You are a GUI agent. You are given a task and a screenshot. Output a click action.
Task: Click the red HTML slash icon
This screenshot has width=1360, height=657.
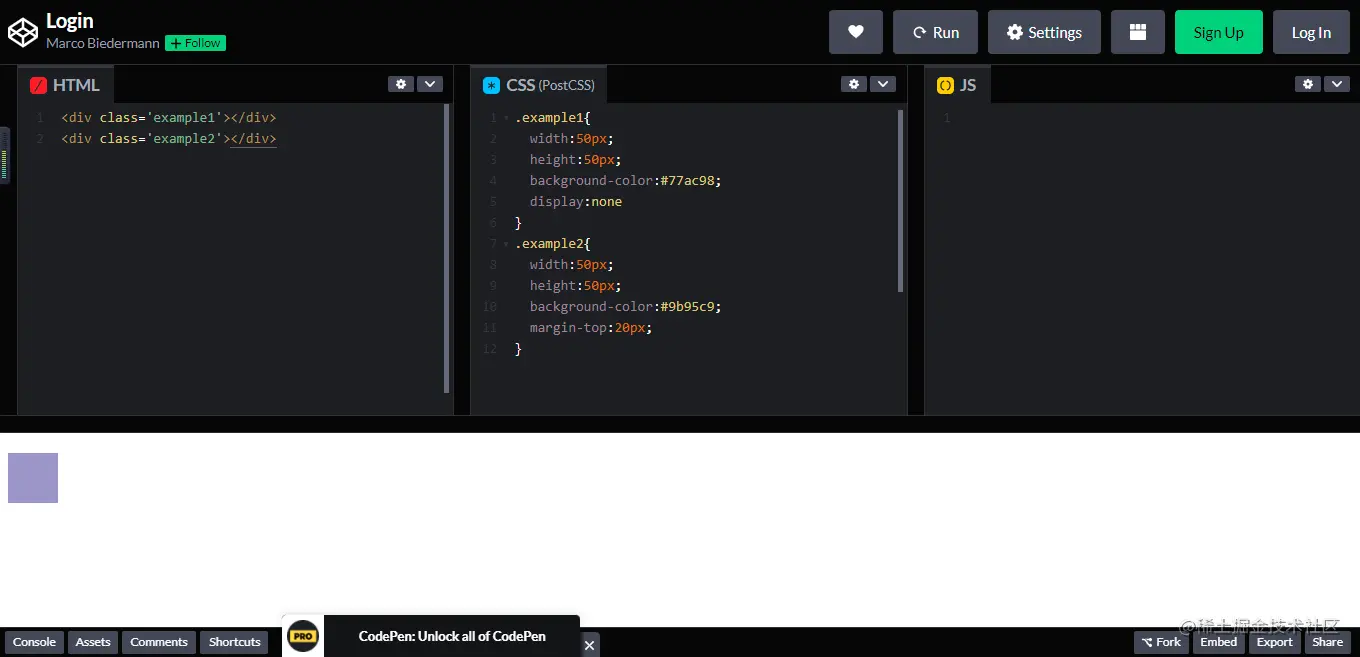(x=39, y=85)
